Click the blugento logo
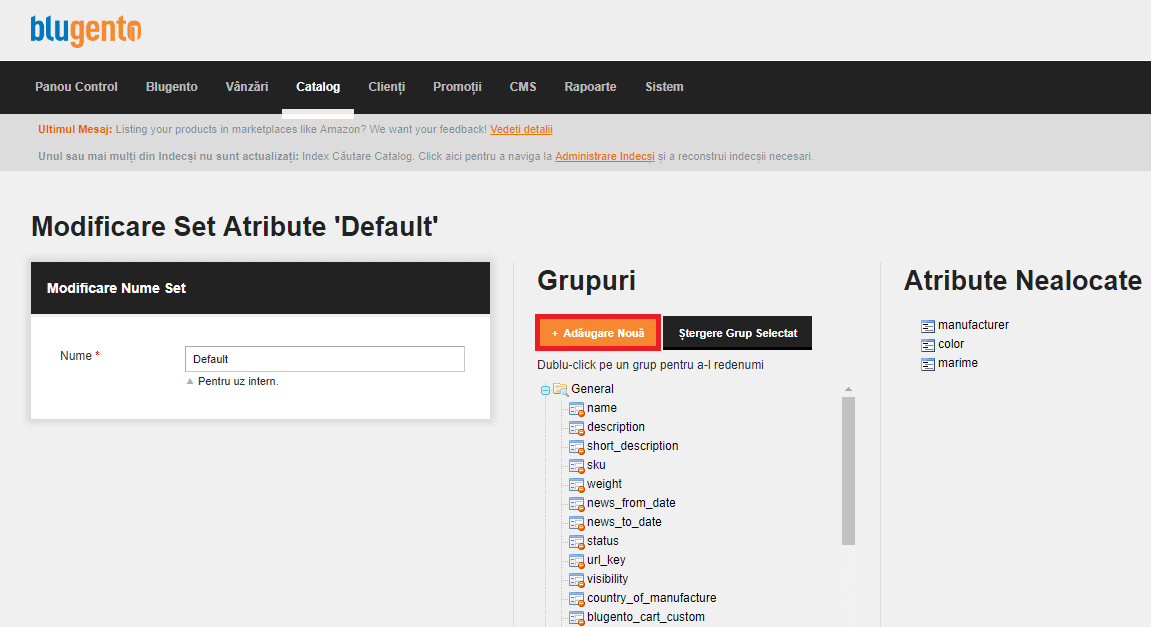This screenshot has width=1151, height=627. [85, 30]
